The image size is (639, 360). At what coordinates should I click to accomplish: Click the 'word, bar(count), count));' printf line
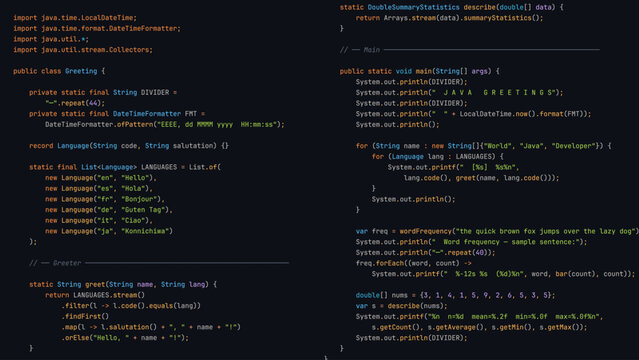(503, 274)
